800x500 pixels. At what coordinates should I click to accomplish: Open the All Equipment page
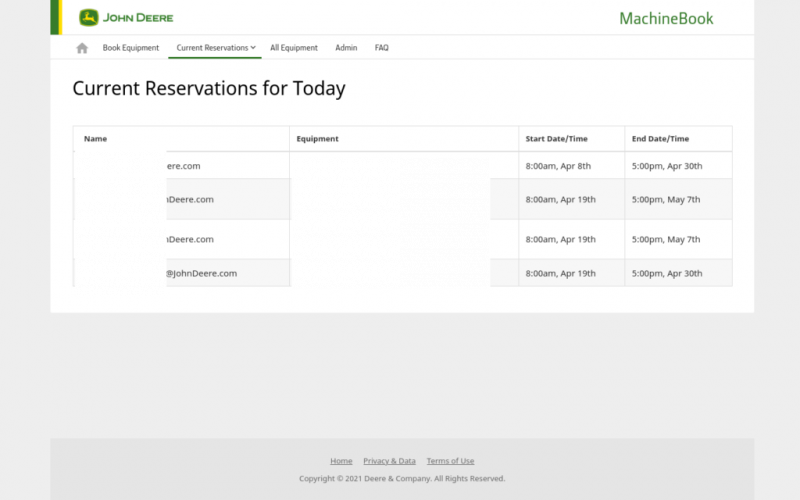point(294,48)
